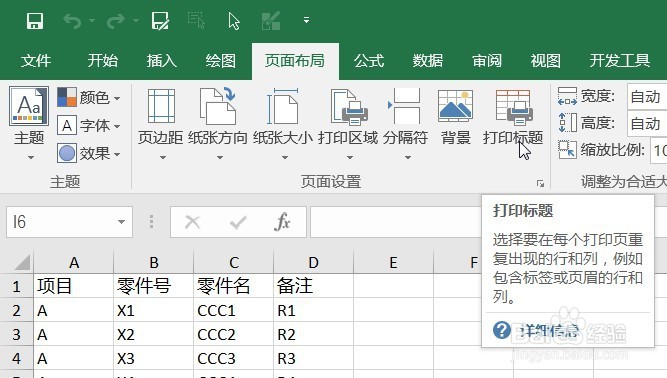The width and height of the screenshot is (667, 378).
Task: Click into the formula bar input
Action: [x=396, y=222]
